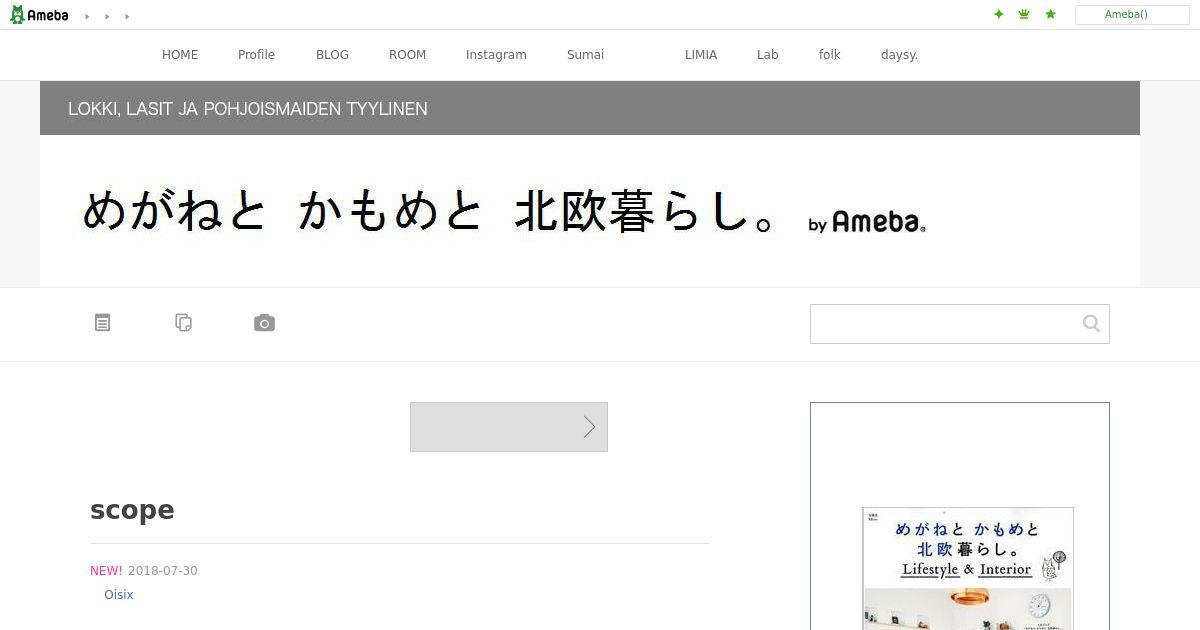
Task: Click the gray next-arrow button
Action: point(509,427)
